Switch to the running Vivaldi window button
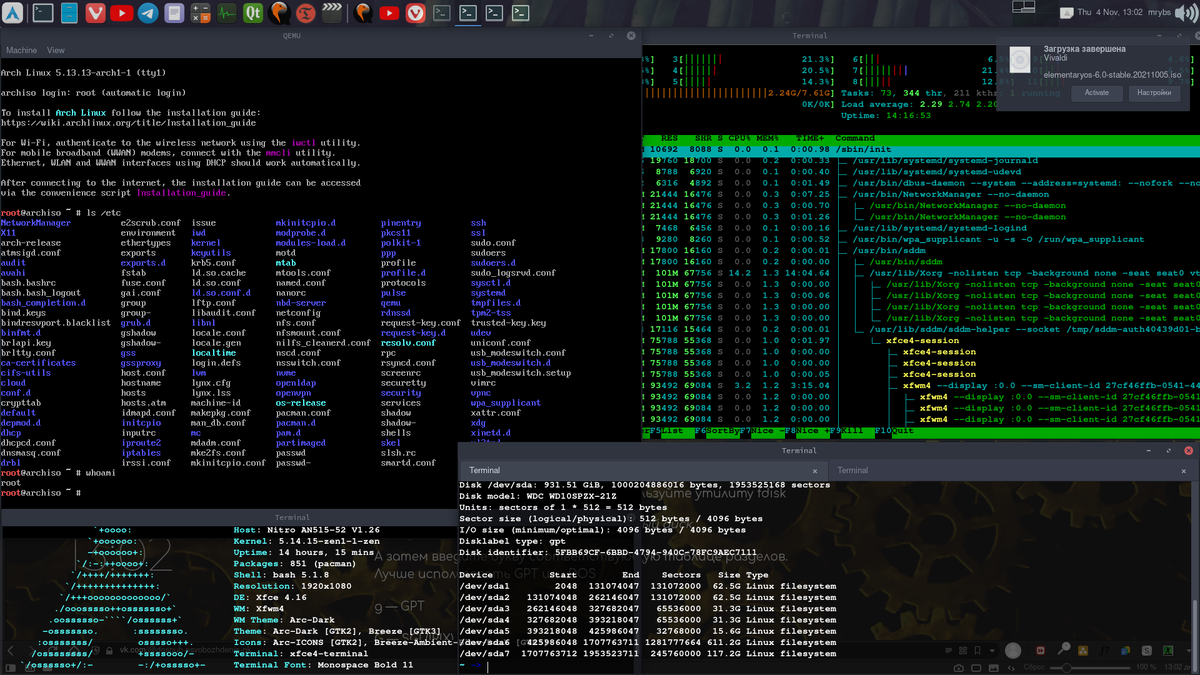 (x=416, y=13)
